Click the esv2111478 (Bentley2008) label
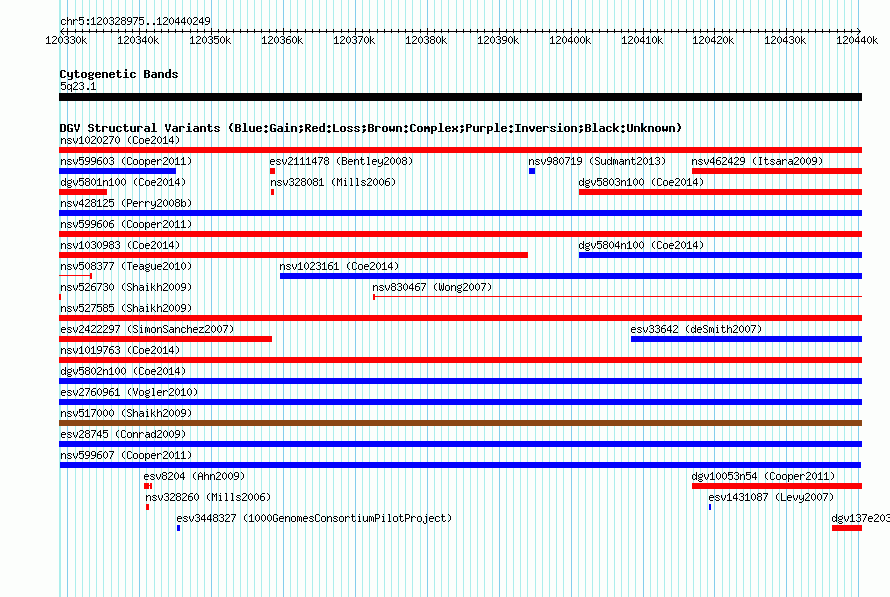The image size is (890, 597). click(341, 161)
